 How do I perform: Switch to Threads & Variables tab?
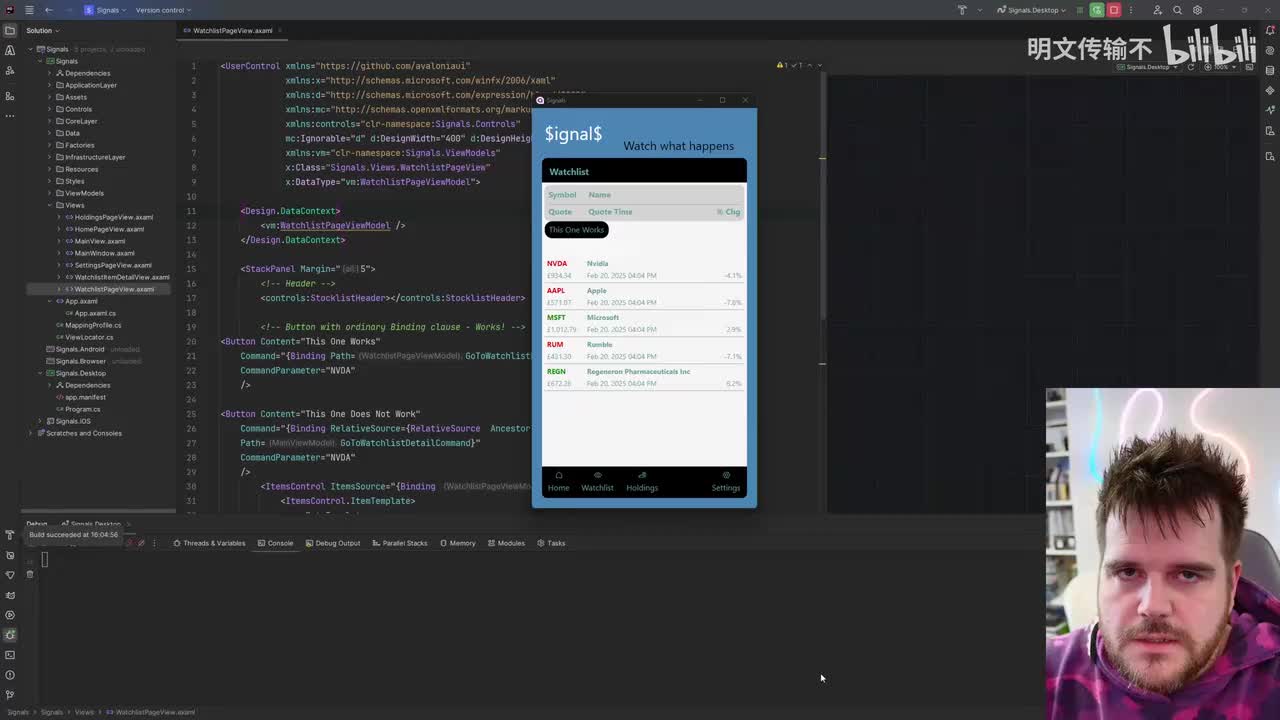[209, 543]
